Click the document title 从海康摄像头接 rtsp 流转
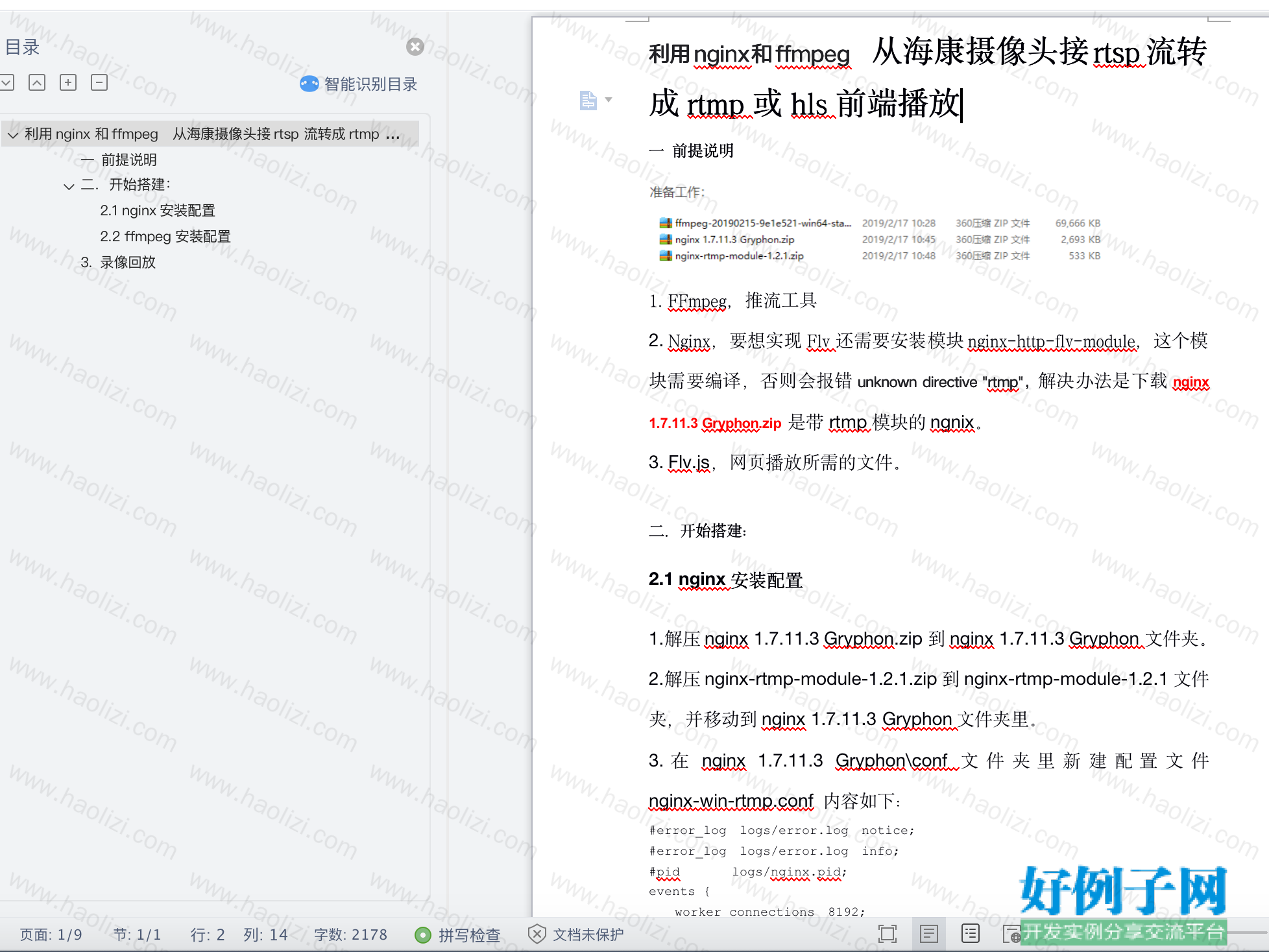Screen dimensions: 1269x952 [x=1039, y=52]
